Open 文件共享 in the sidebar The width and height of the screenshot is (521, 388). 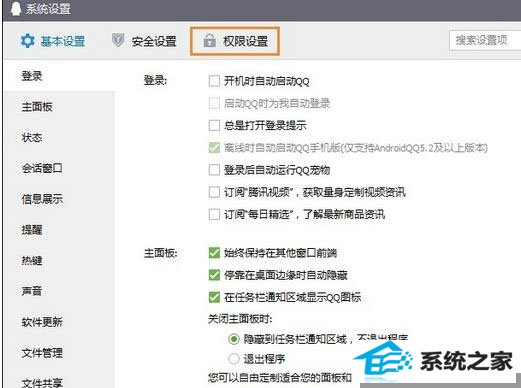[42, 383]
